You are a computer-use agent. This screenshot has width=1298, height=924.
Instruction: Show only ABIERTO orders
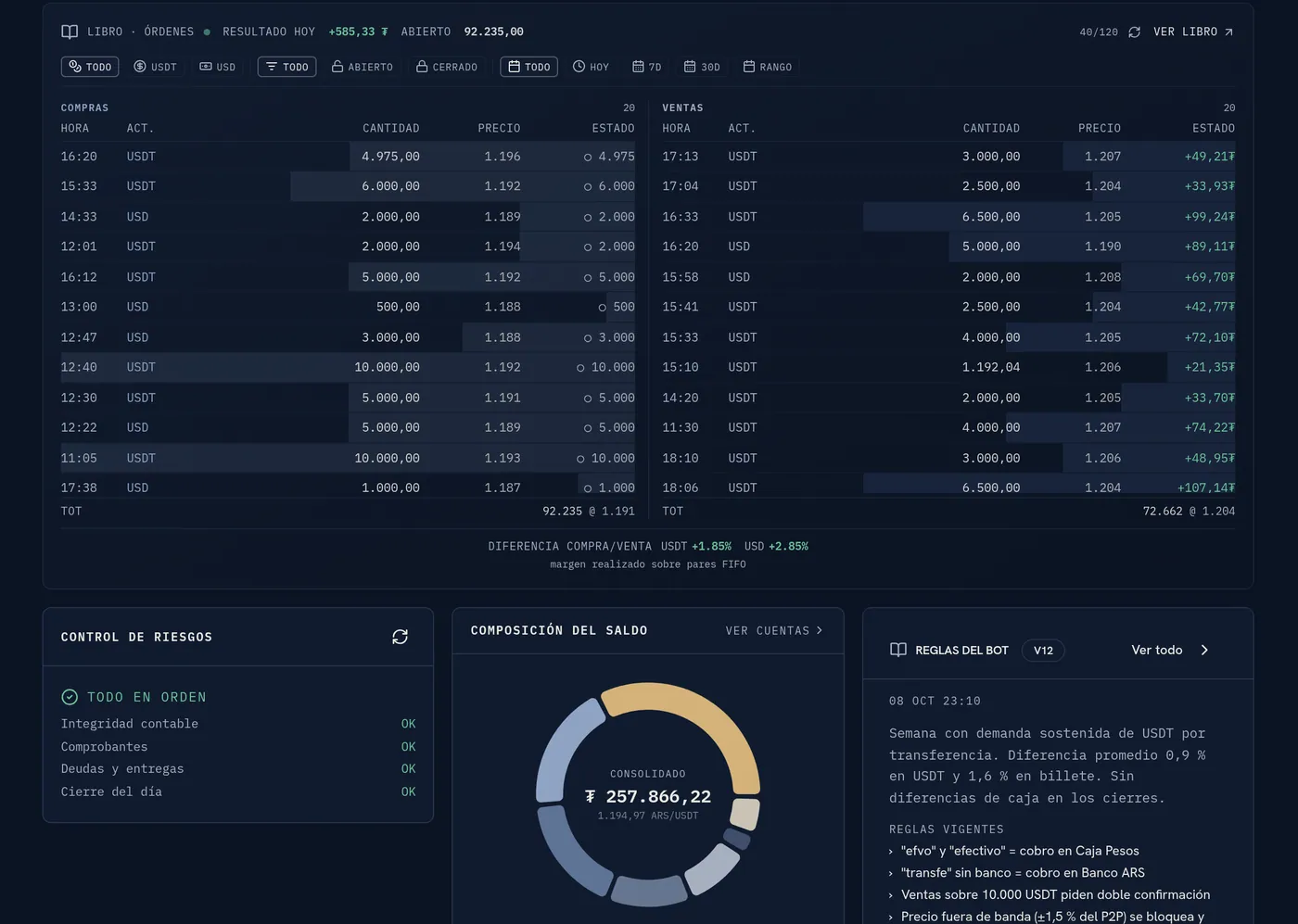363,67
